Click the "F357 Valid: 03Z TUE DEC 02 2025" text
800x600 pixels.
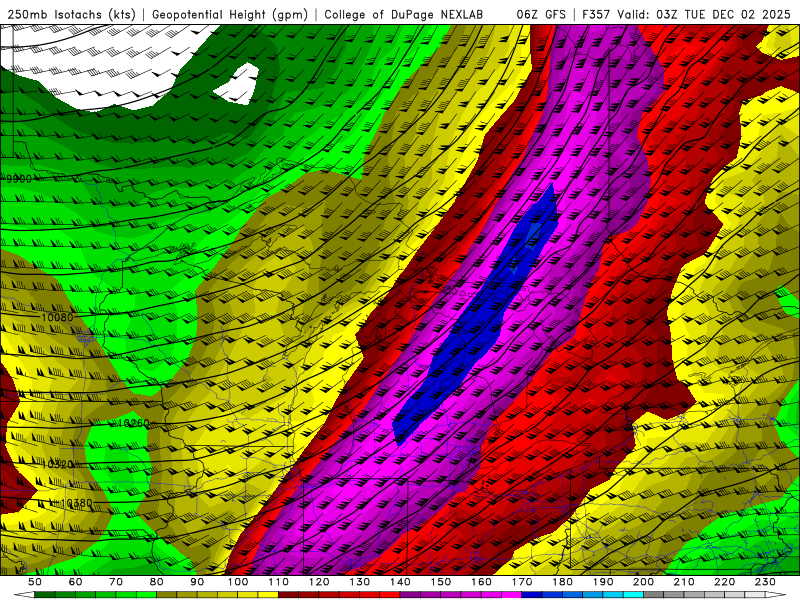click(x=686, y=15)
